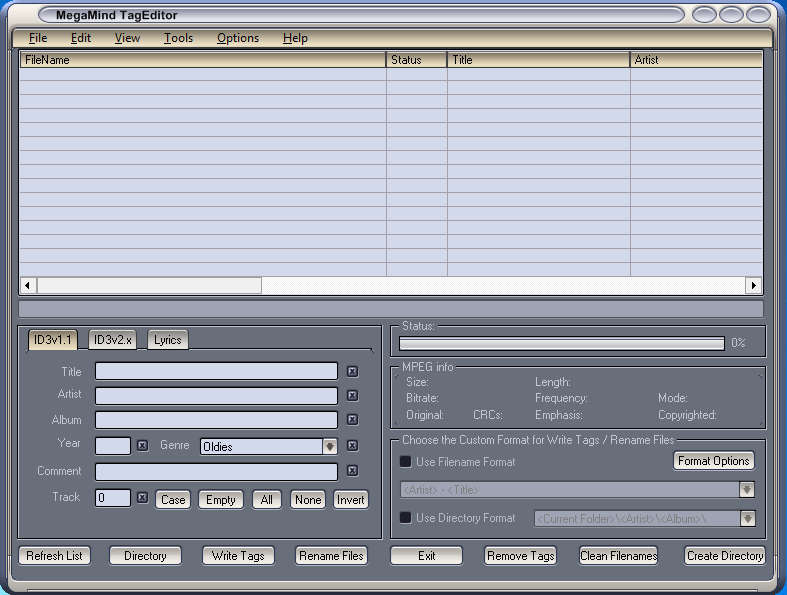Click the X icon beside Title field
787x595 pixels.
352,371
